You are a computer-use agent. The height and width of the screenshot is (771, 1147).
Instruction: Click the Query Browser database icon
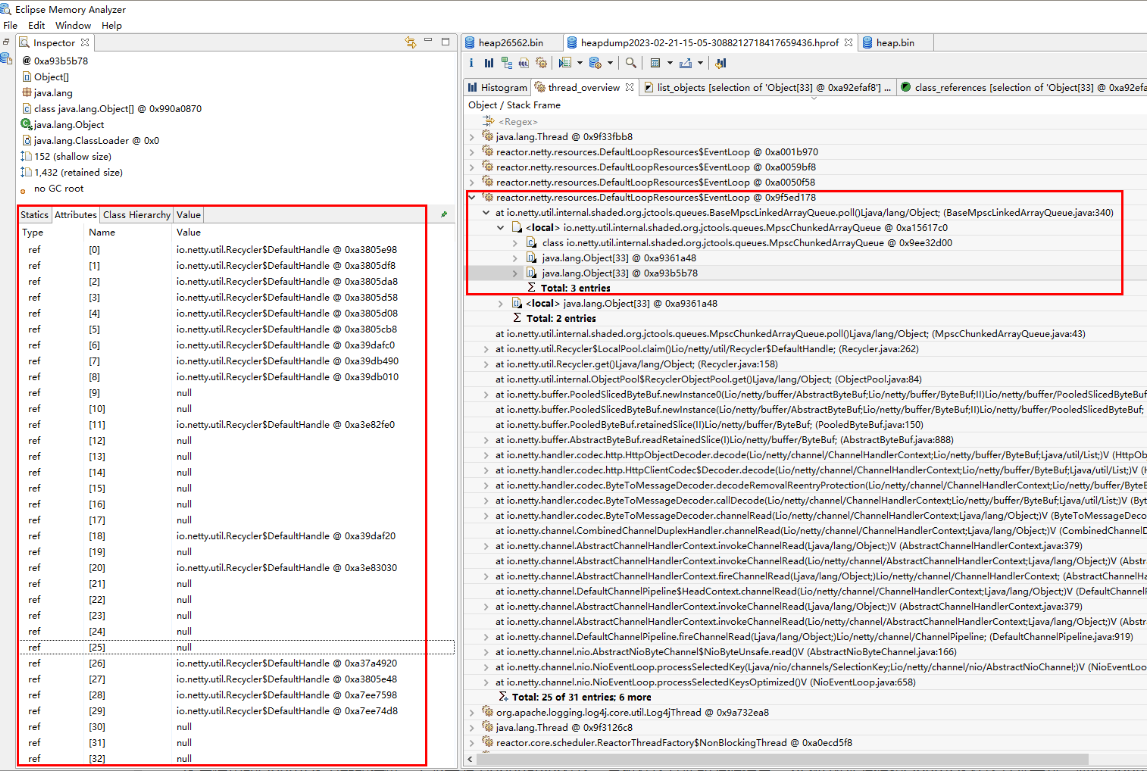[x=595, y=63]
